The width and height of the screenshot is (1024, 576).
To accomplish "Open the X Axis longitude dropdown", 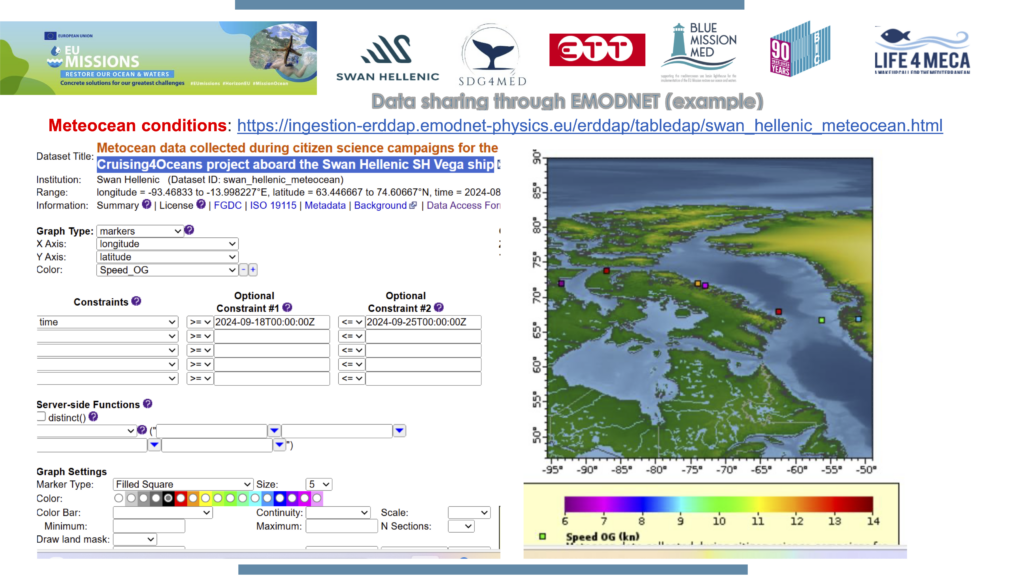I will [x=167, y=244].
